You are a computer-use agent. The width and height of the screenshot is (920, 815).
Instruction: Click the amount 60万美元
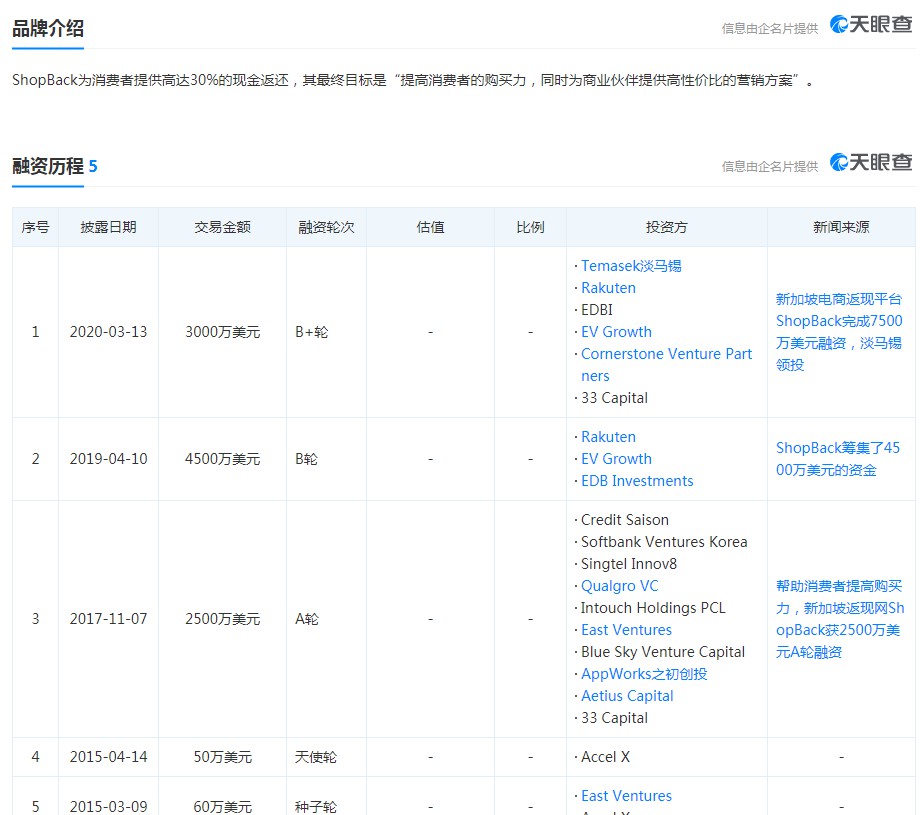222,807
